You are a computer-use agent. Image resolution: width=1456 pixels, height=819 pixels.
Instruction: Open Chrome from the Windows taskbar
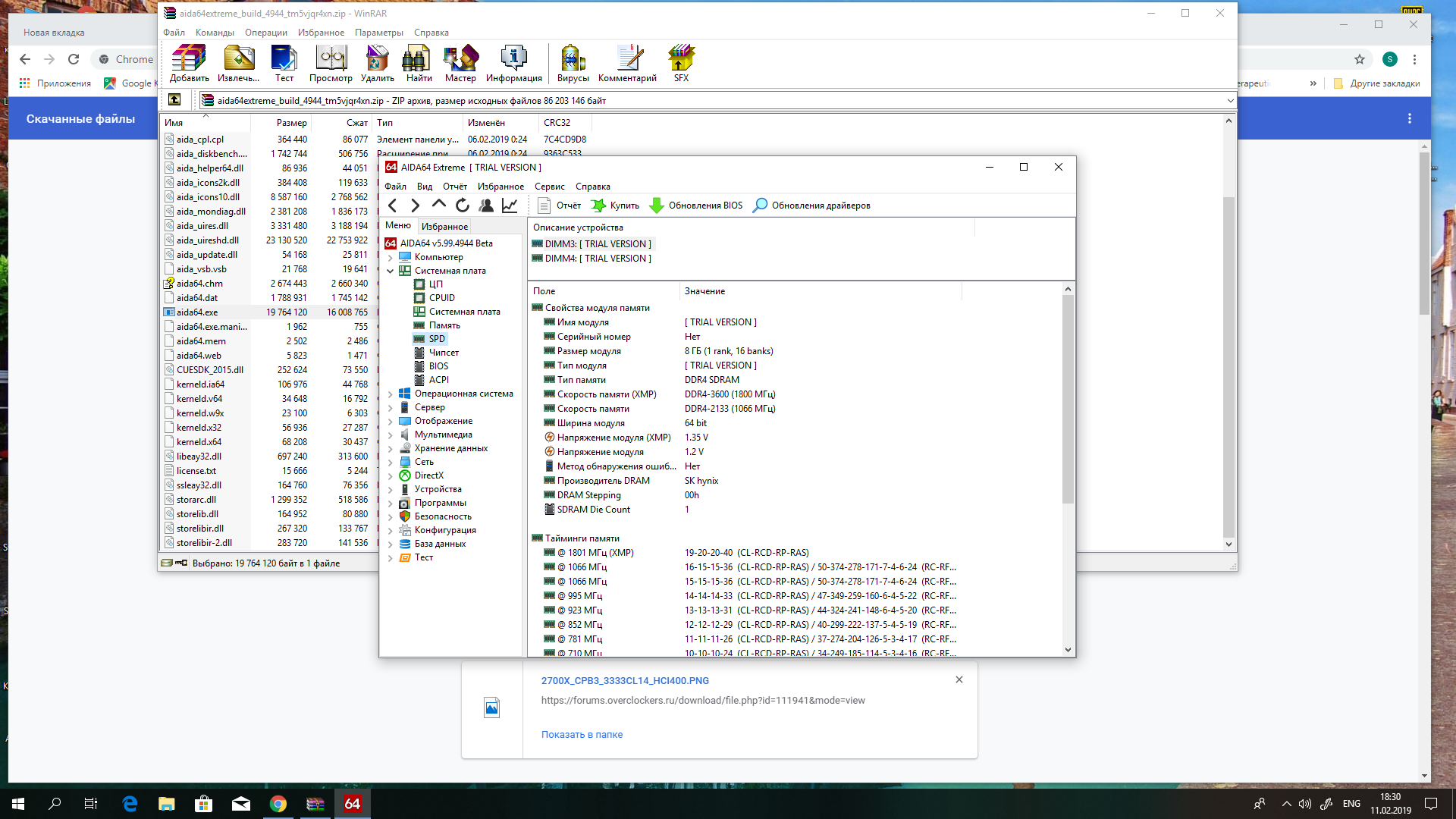278,804
